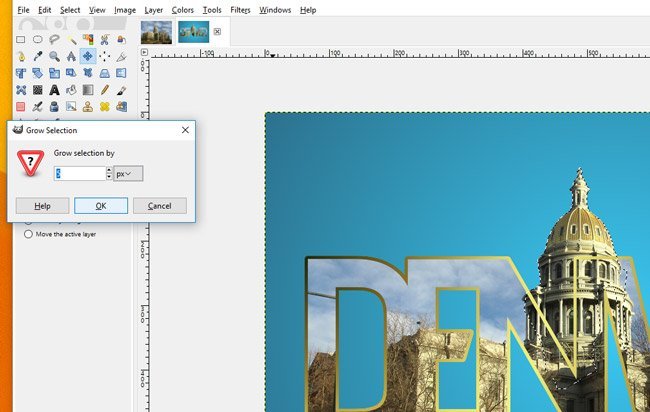The image size is (650, 412).
Task: Select the Paths tool
Action: click(21, 56)
